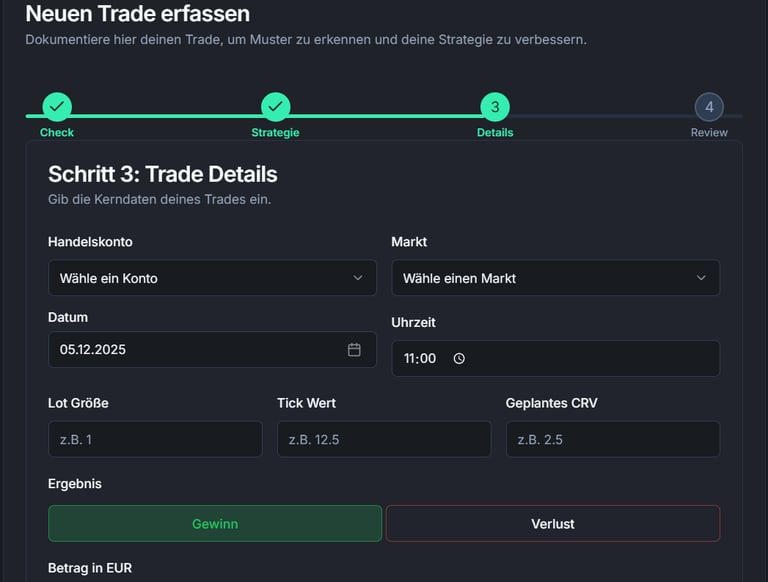This screenshot has width=768, height=582.
Task: Click the Geplantes CRV input field
Action: tap(612, 439)
